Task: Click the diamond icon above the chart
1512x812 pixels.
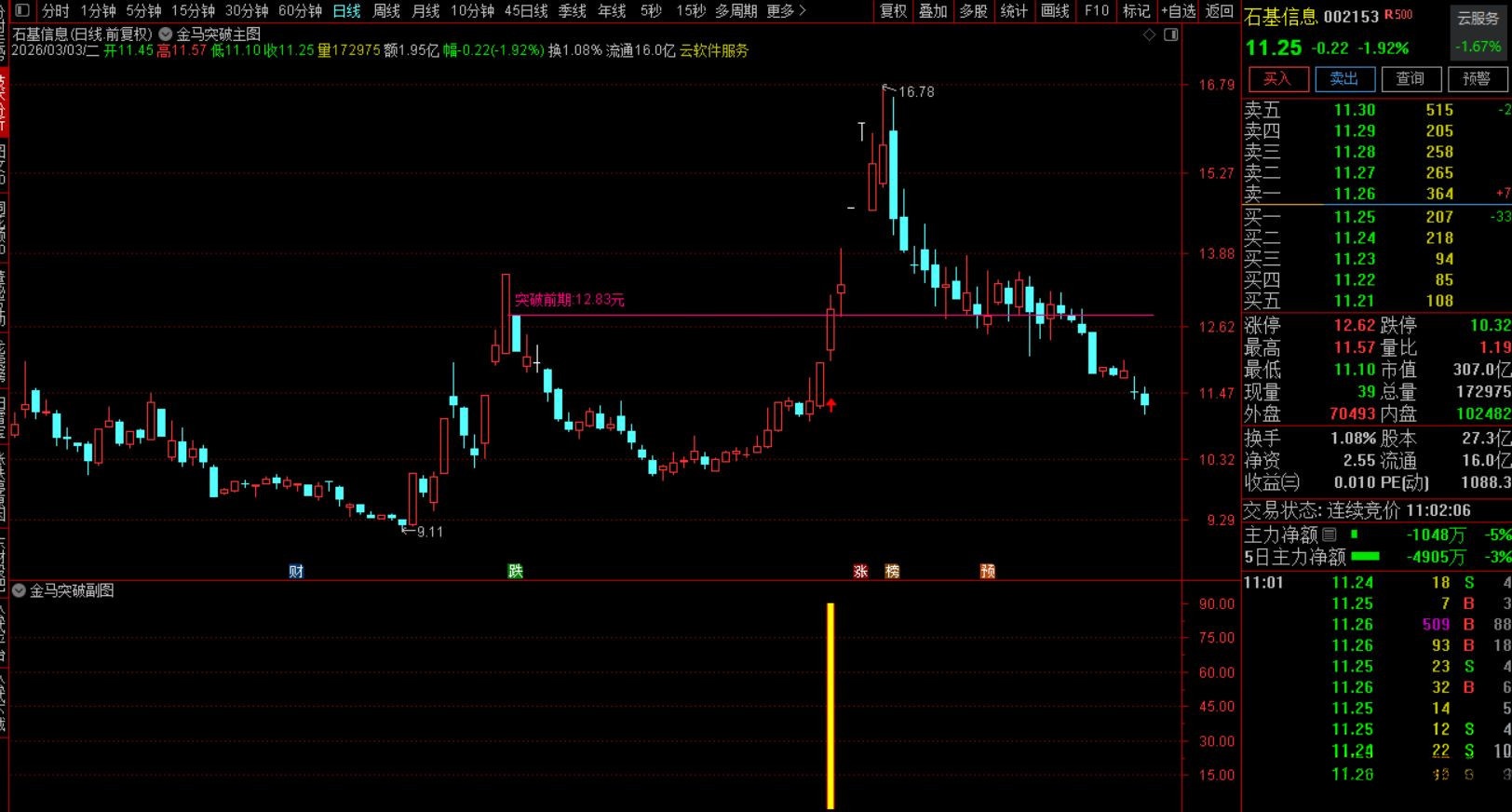Action: [1149, 34]
